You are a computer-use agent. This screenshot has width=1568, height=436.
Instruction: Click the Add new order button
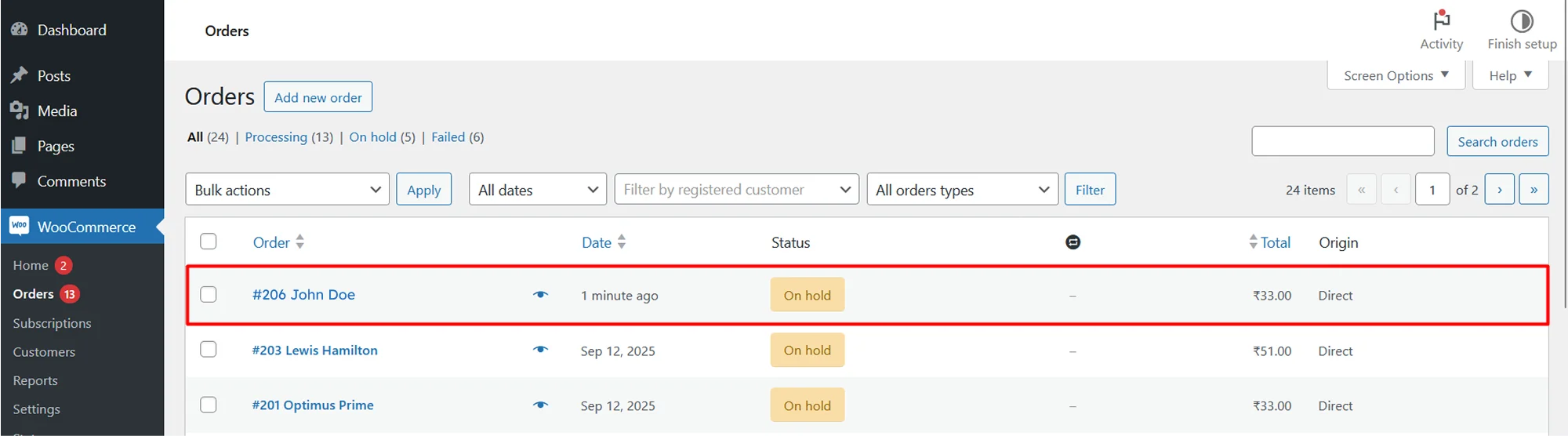(x=318, y=97)
